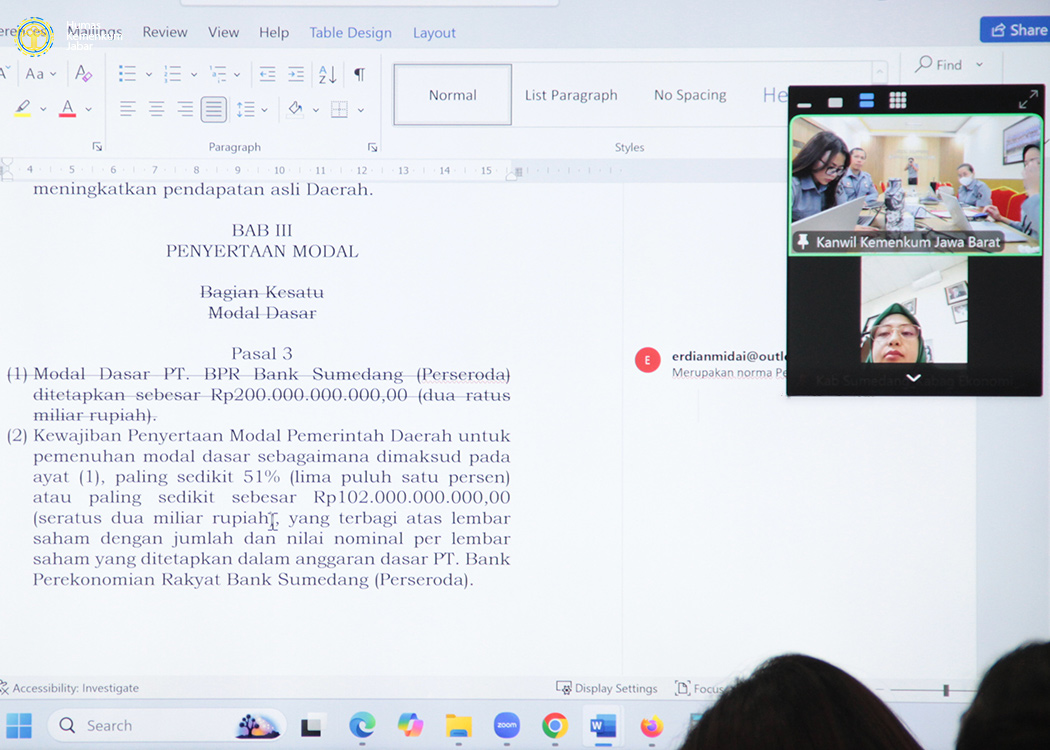Image resolution: width=1050 pixels, height=750 pixels.
Task: Open the erdianmidai comment in the margin
Action: (711, 364)
